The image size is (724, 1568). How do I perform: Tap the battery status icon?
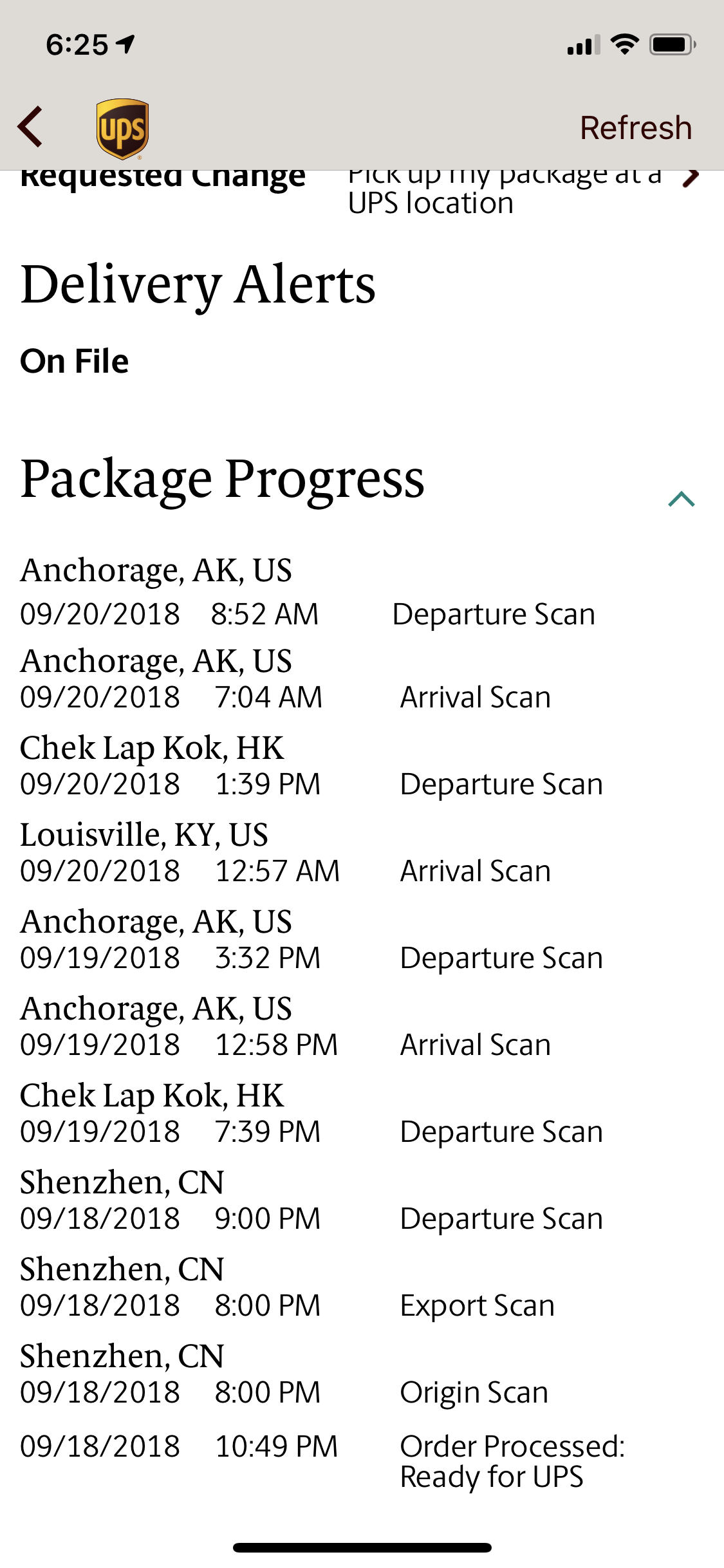(672, 44)
